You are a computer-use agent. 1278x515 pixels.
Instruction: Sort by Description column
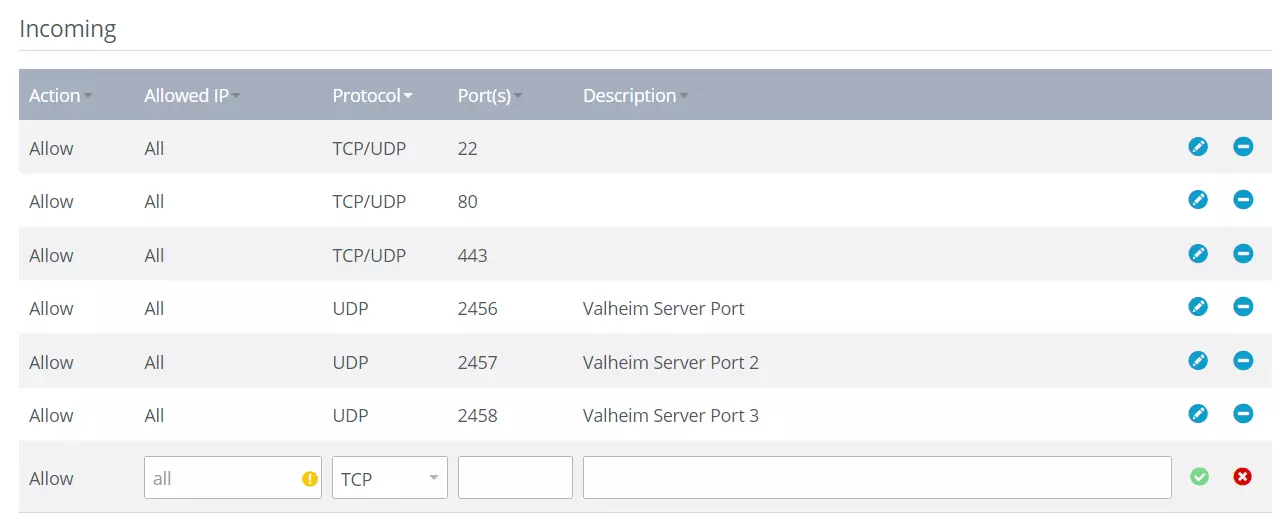[x=635, y=96]
